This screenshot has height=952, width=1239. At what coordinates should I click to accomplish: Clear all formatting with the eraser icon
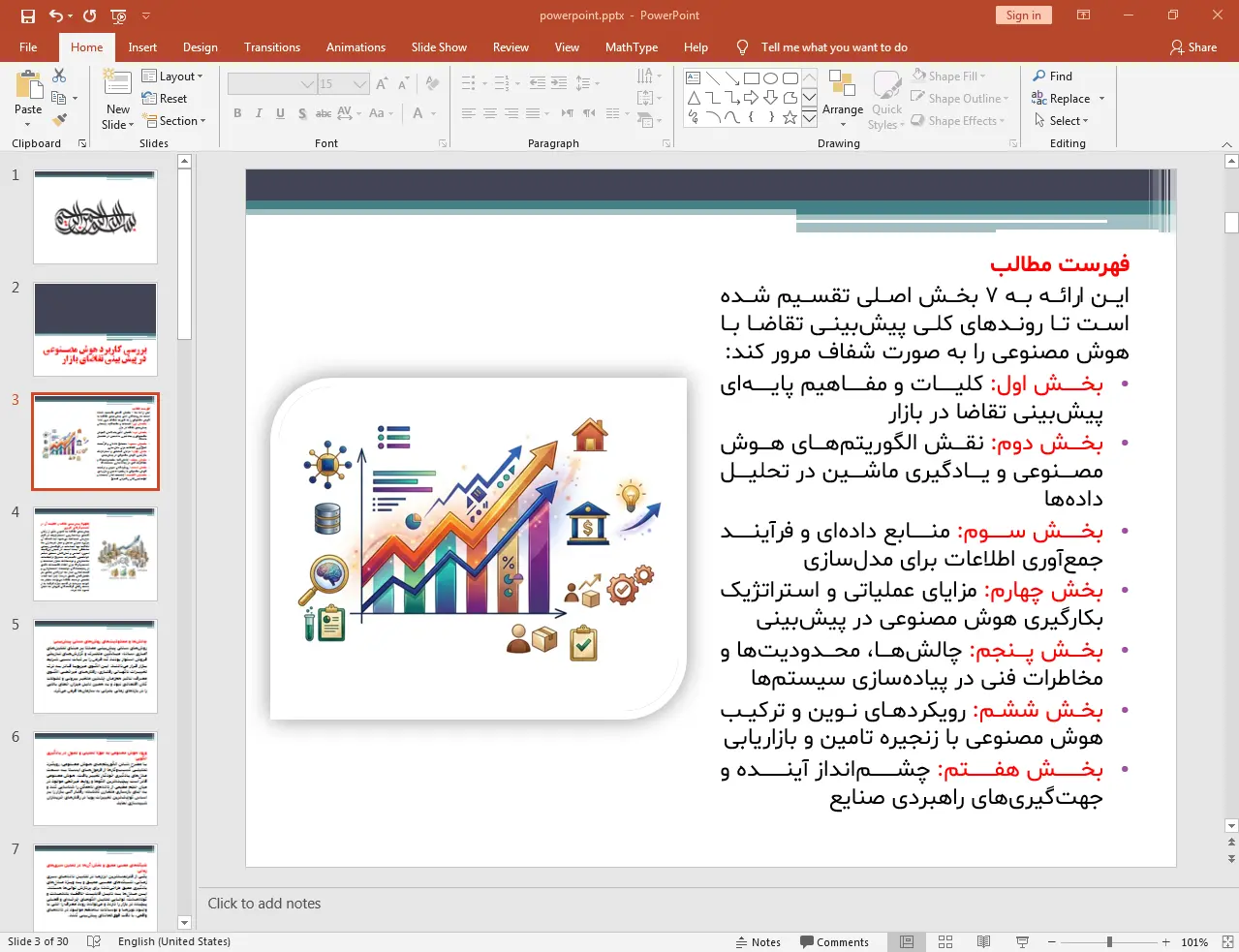click(x=432, y=84)
